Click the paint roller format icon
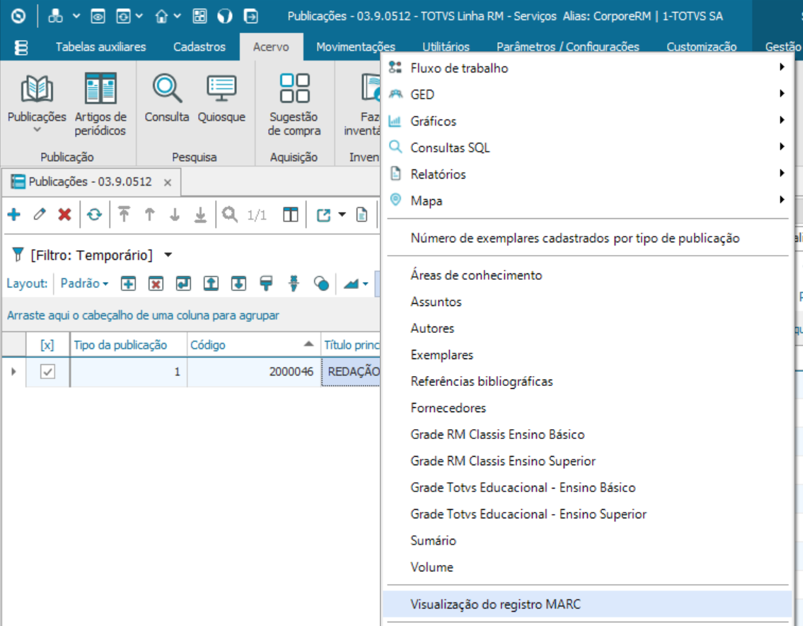 coord(266,283)
